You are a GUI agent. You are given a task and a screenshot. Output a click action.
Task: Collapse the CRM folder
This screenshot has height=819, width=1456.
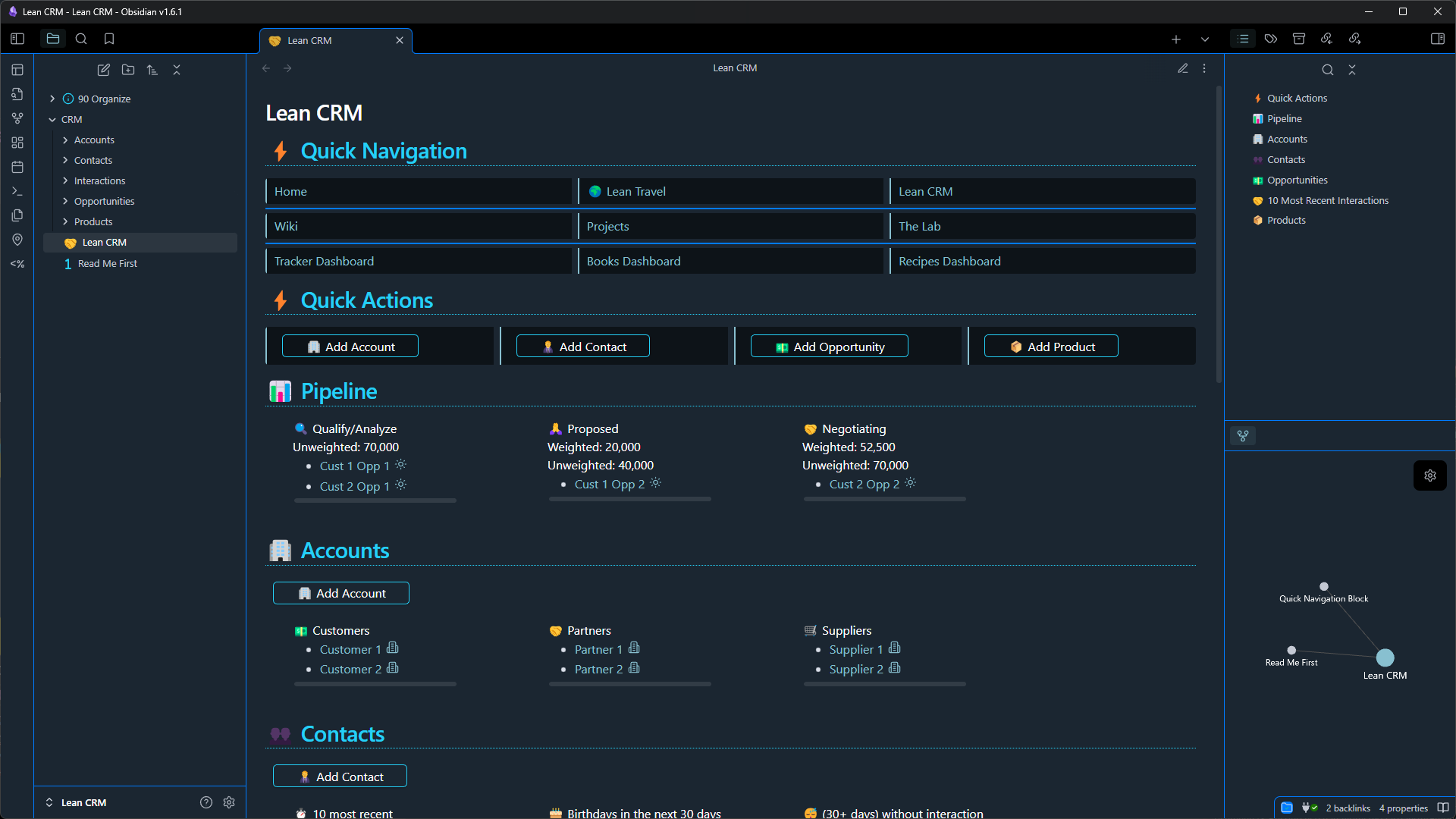(x=52, y=119)
